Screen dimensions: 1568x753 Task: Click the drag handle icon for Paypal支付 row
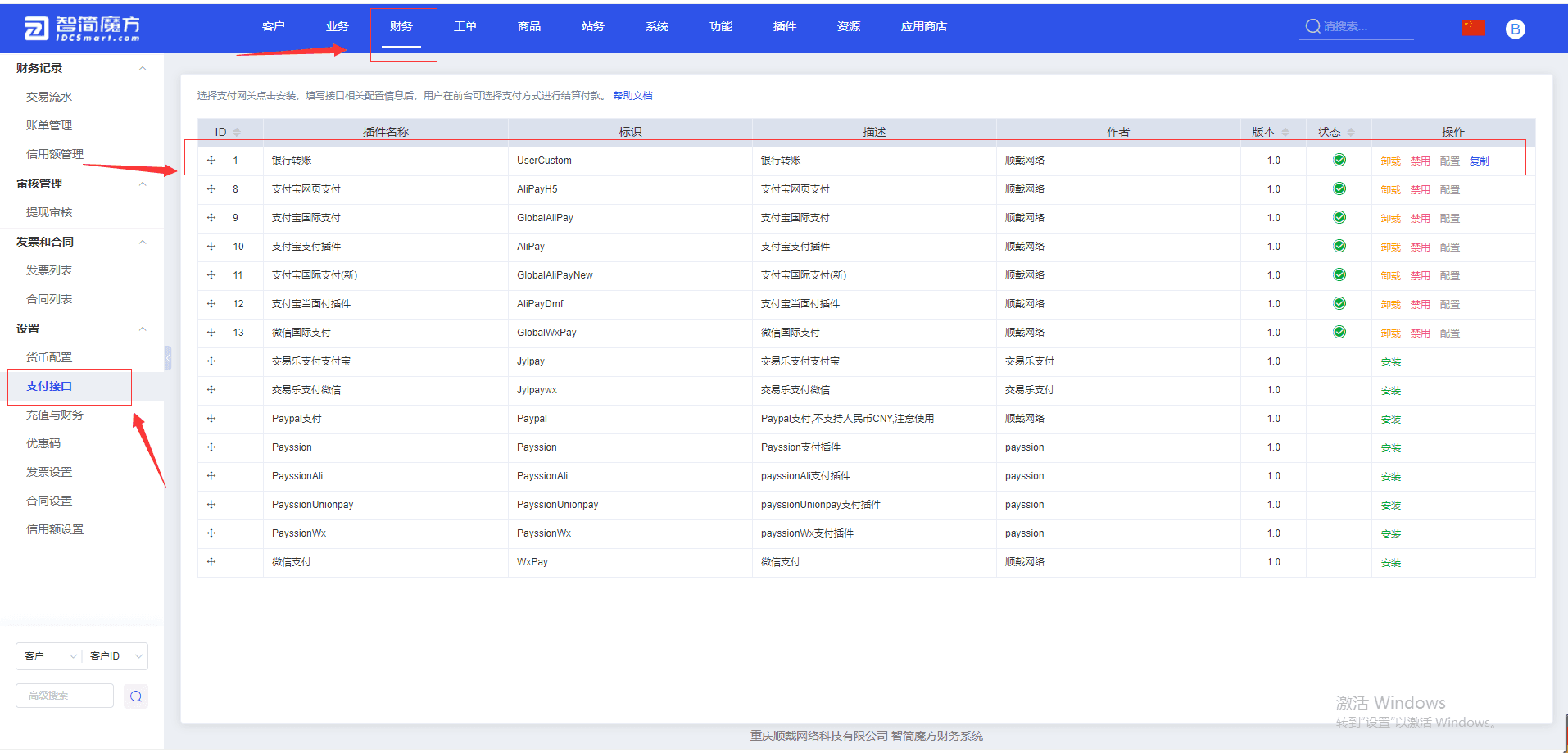(211, 419)
